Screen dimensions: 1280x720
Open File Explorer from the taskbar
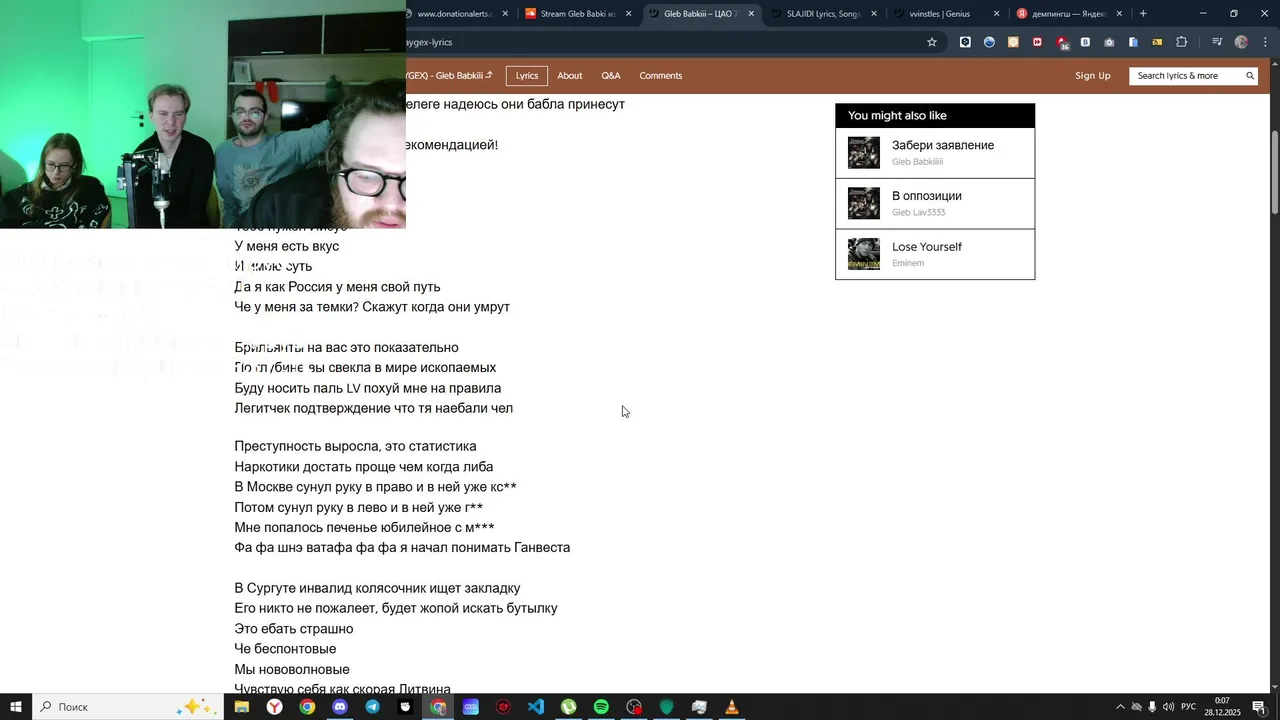click(x=241, y=707)
